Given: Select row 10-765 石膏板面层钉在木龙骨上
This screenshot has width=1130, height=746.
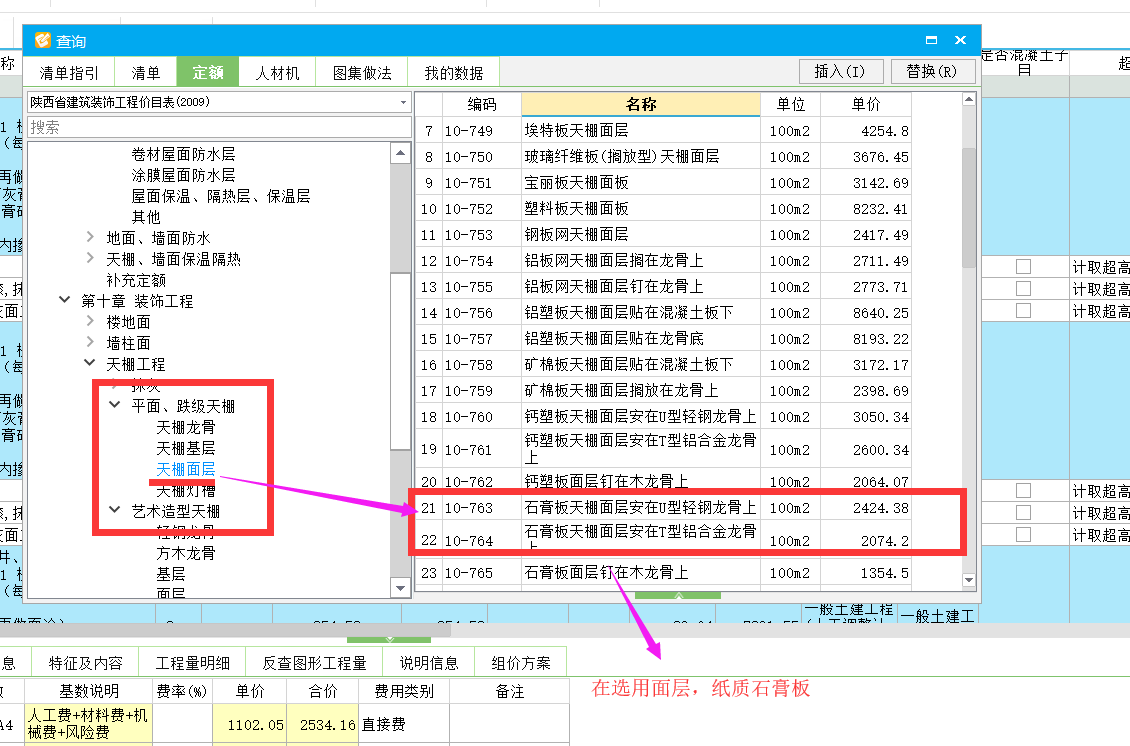Looking at the screenshot, I should 663,572.
